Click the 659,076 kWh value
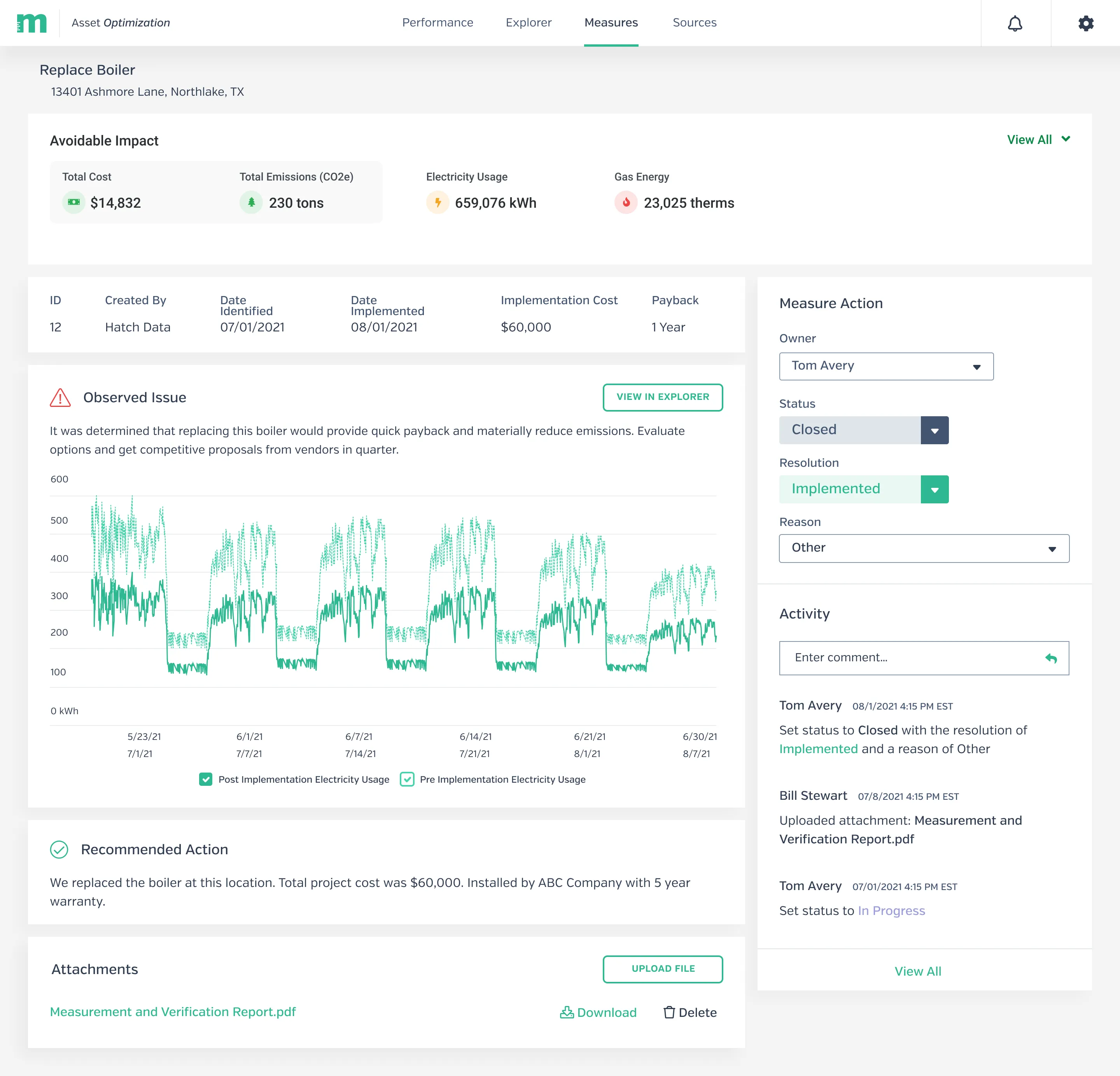The width and height of the screenshot is (1120, 1076). [x=495, y=203]
